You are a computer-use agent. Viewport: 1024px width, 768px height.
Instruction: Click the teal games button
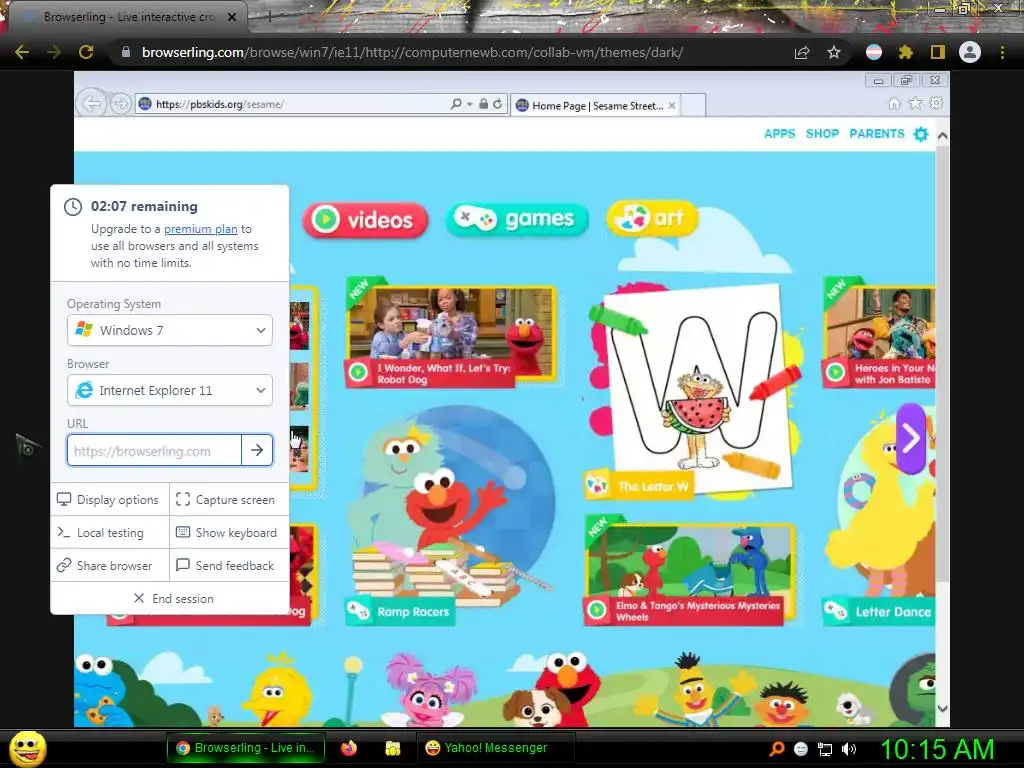(517, 219)
